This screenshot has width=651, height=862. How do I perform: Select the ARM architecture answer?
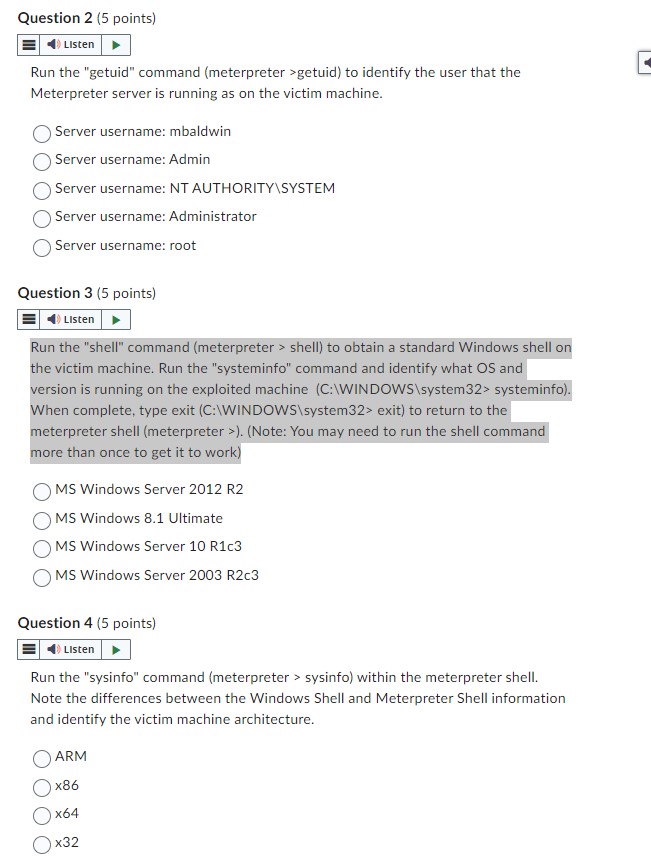tap(41, 758)
